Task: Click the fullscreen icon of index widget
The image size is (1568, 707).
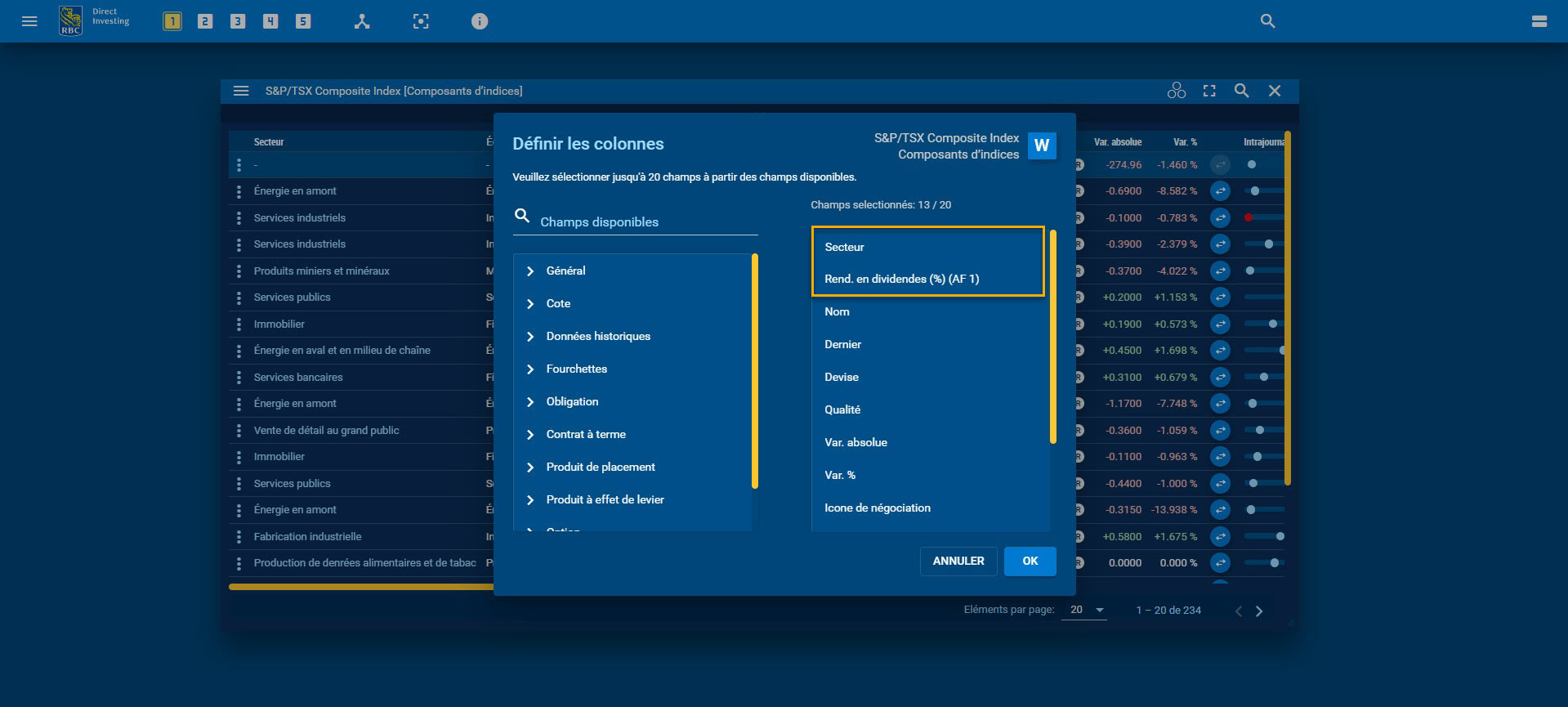Action: 1209,91
